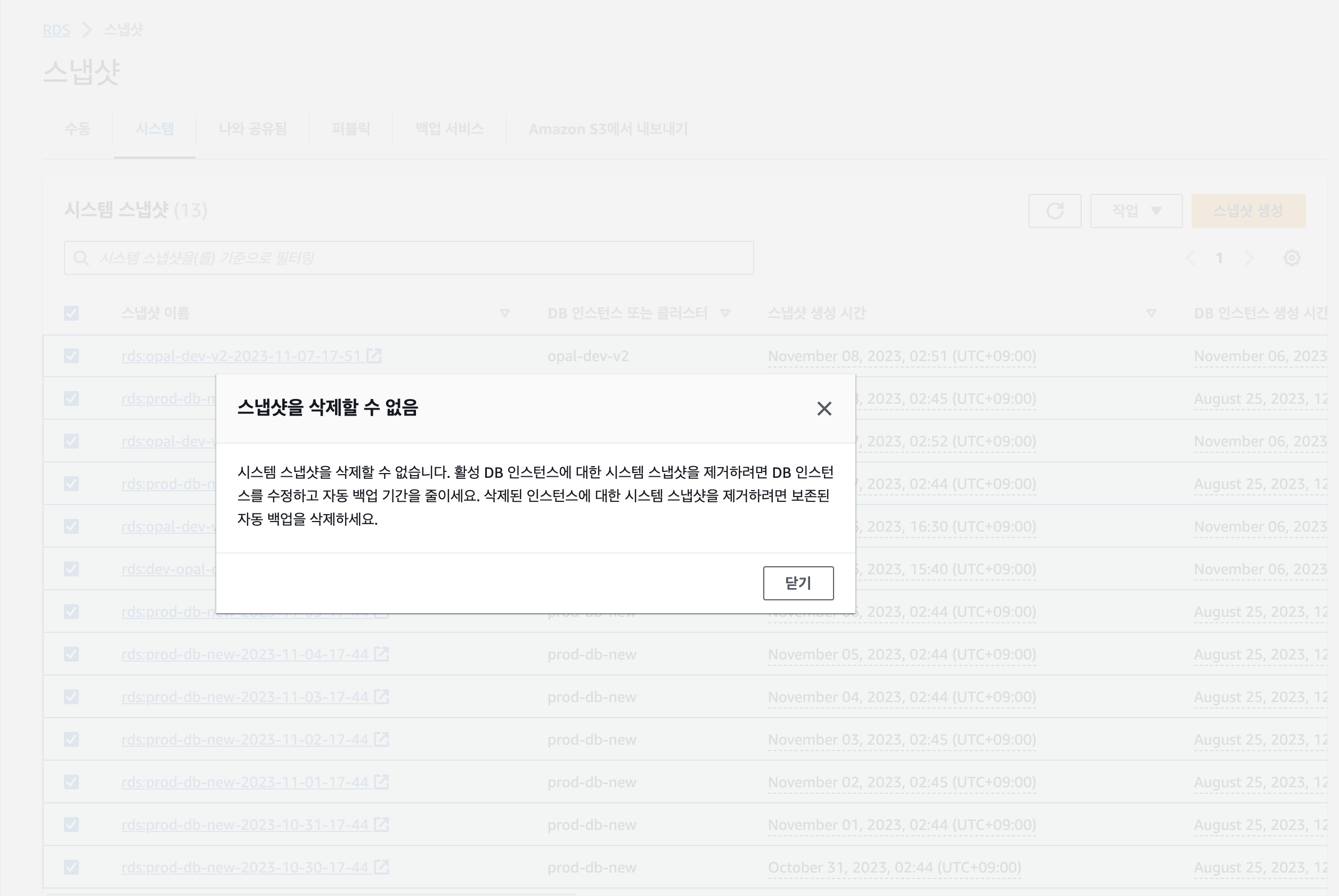Go to previous page arrow in pagination
The image size is (1339, 896).
tap(1190, 258)
